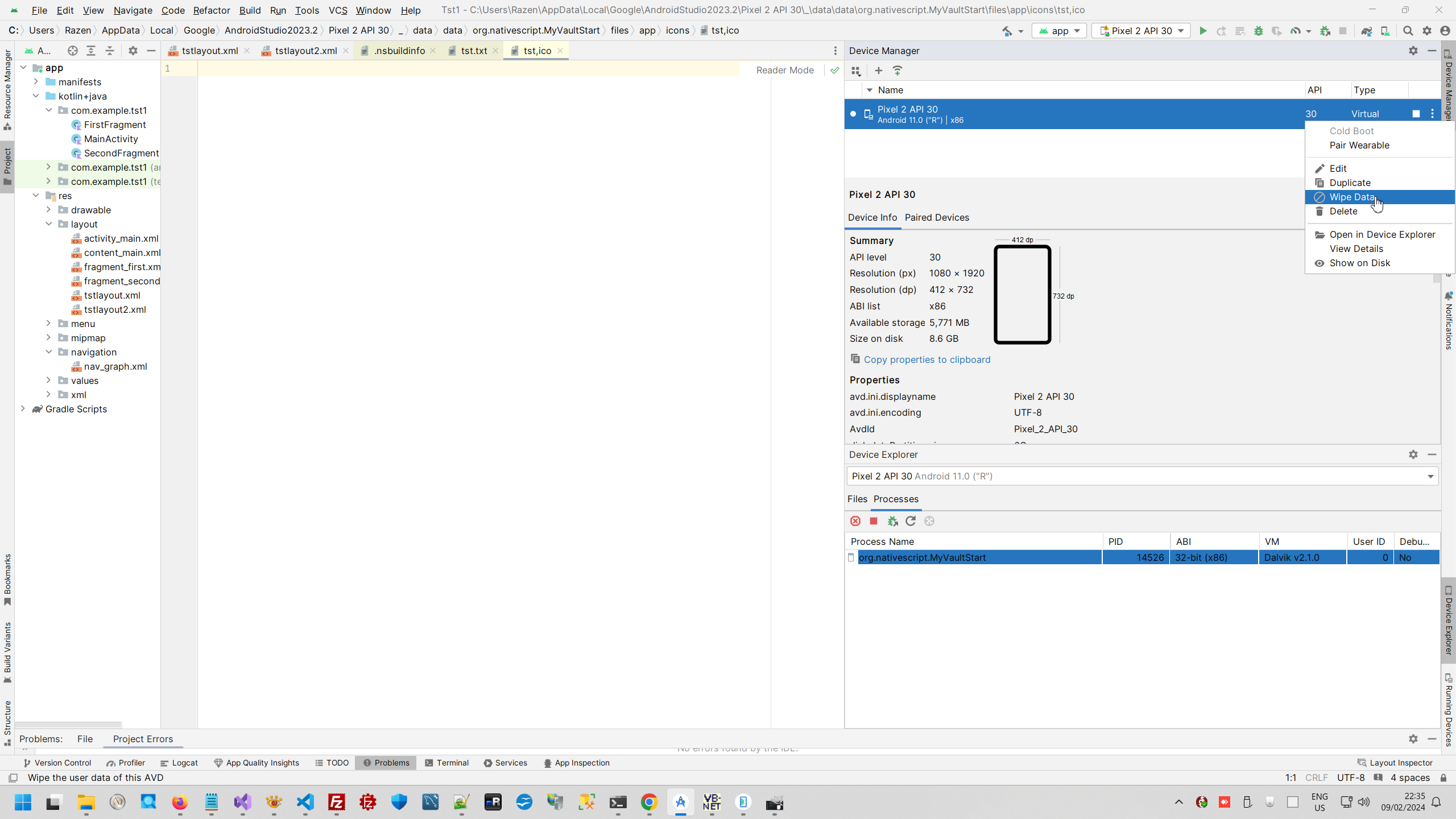Click Kill process red X icon
Screen dimensions: 1456x819
(855, 521)
